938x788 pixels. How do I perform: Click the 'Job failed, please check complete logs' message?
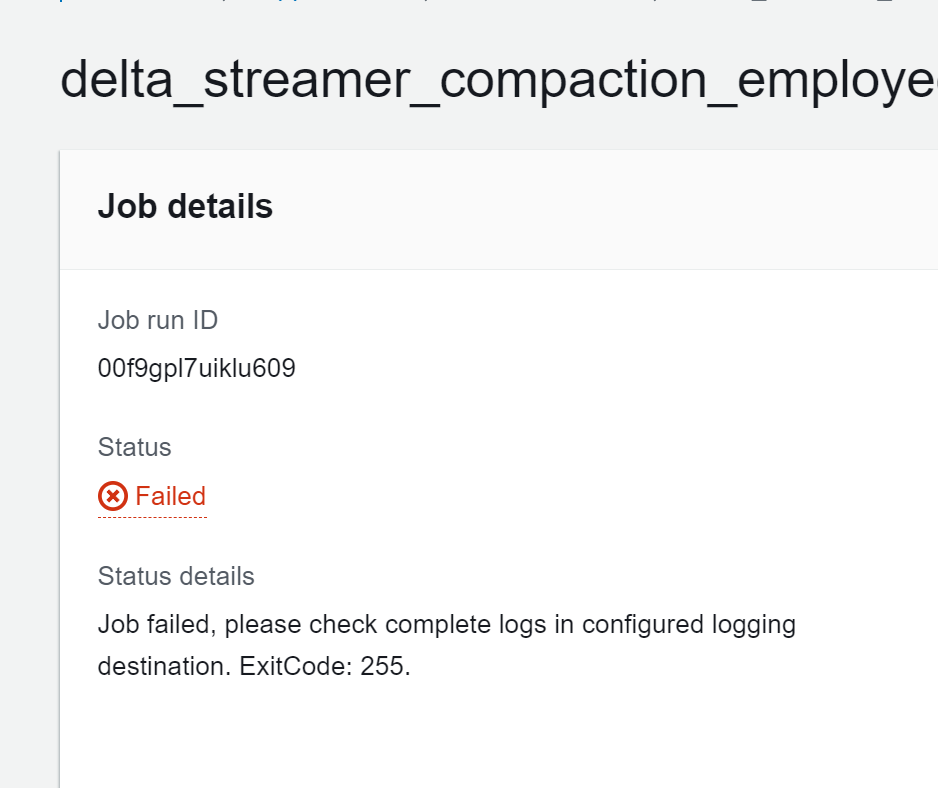[446, 645]
